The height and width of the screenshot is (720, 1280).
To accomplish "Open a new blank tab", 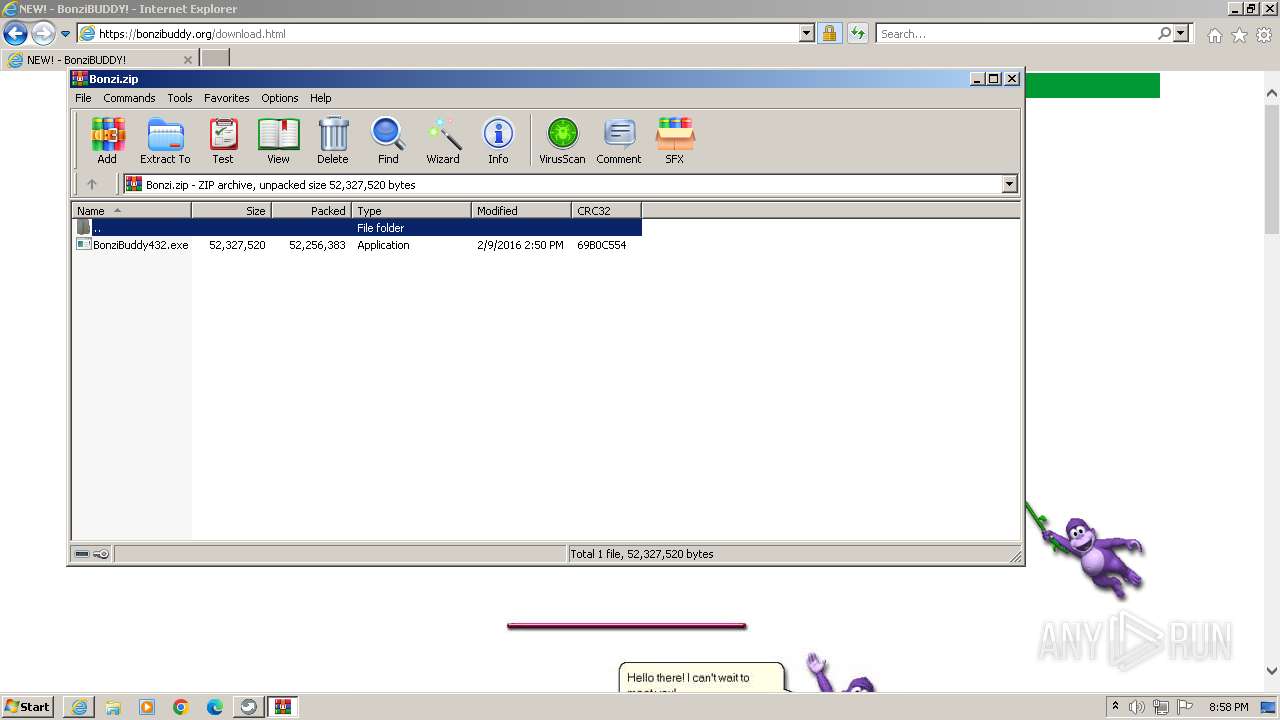I will point(215,59).
